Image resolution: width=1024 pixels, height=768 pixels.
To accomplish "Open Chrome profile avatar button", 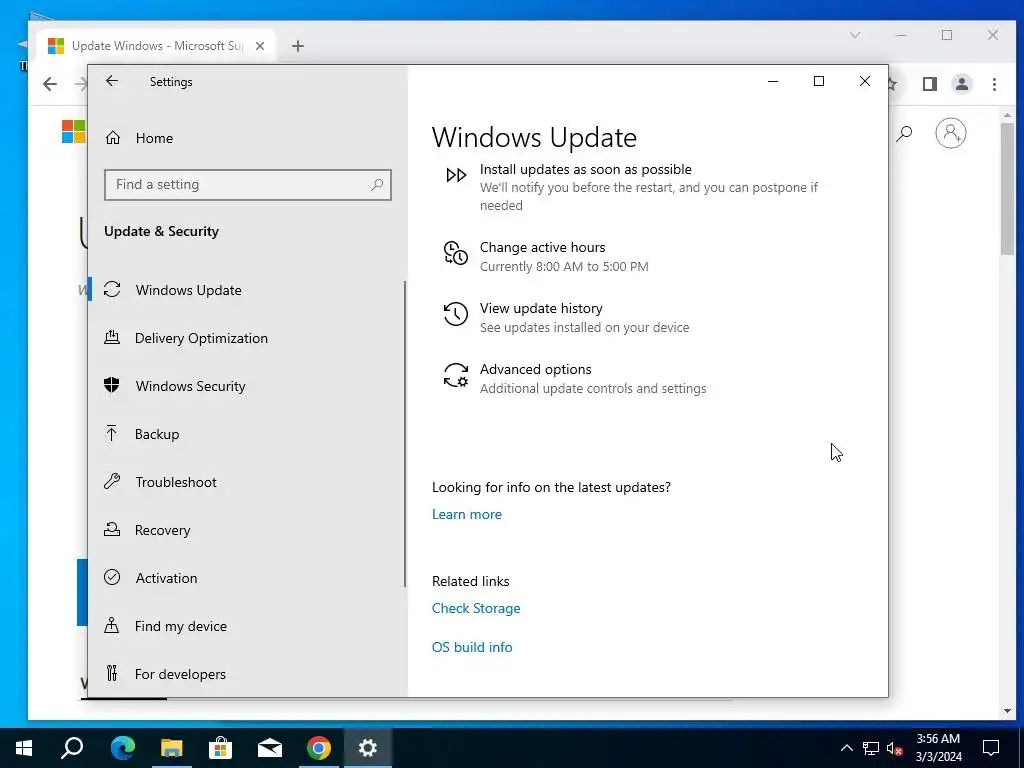I will [962, 84].
